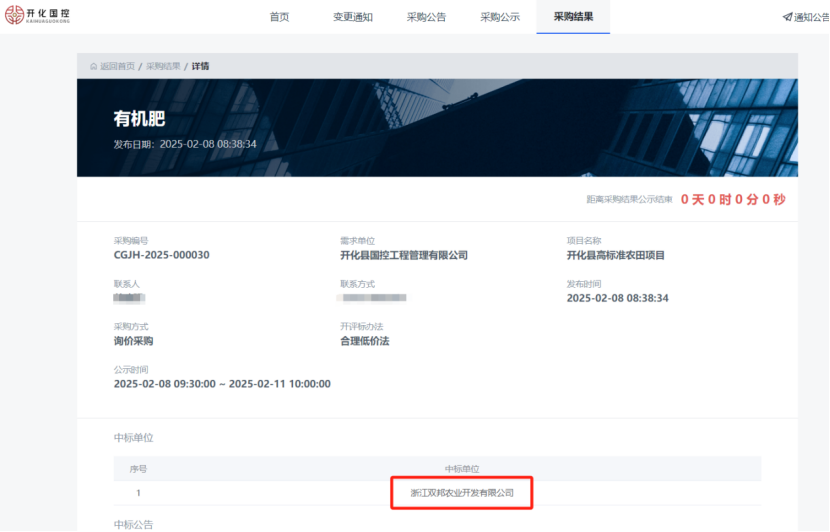
Task: Select the 采购公示 navigation tab
Action: (499, 17)
